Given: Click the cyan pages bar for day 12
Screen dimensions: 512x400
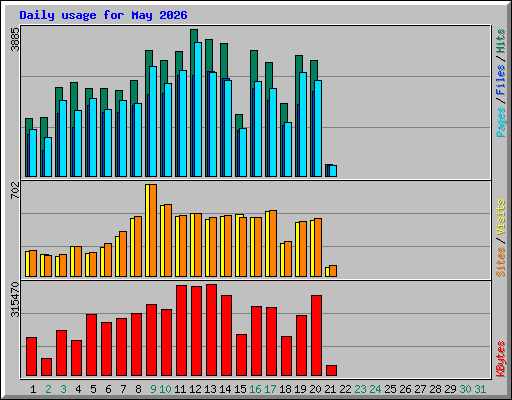Looking at the screenshot, I should point(198,109).
